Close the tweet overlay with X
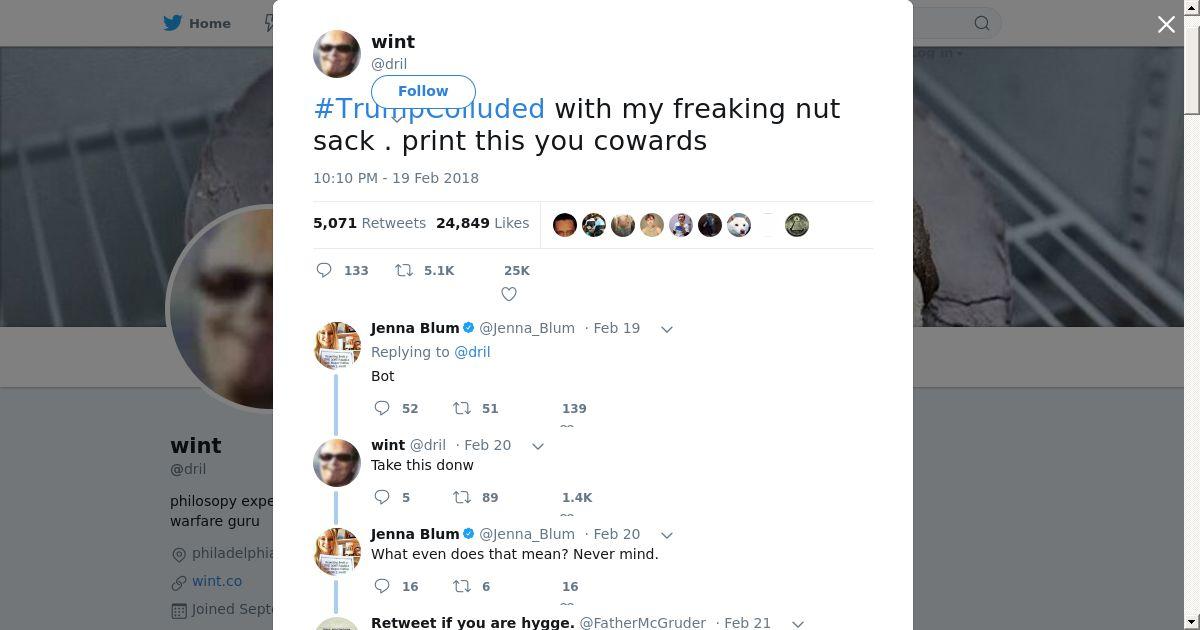The image size is (1200, 630). click(x=1166, y=24)
